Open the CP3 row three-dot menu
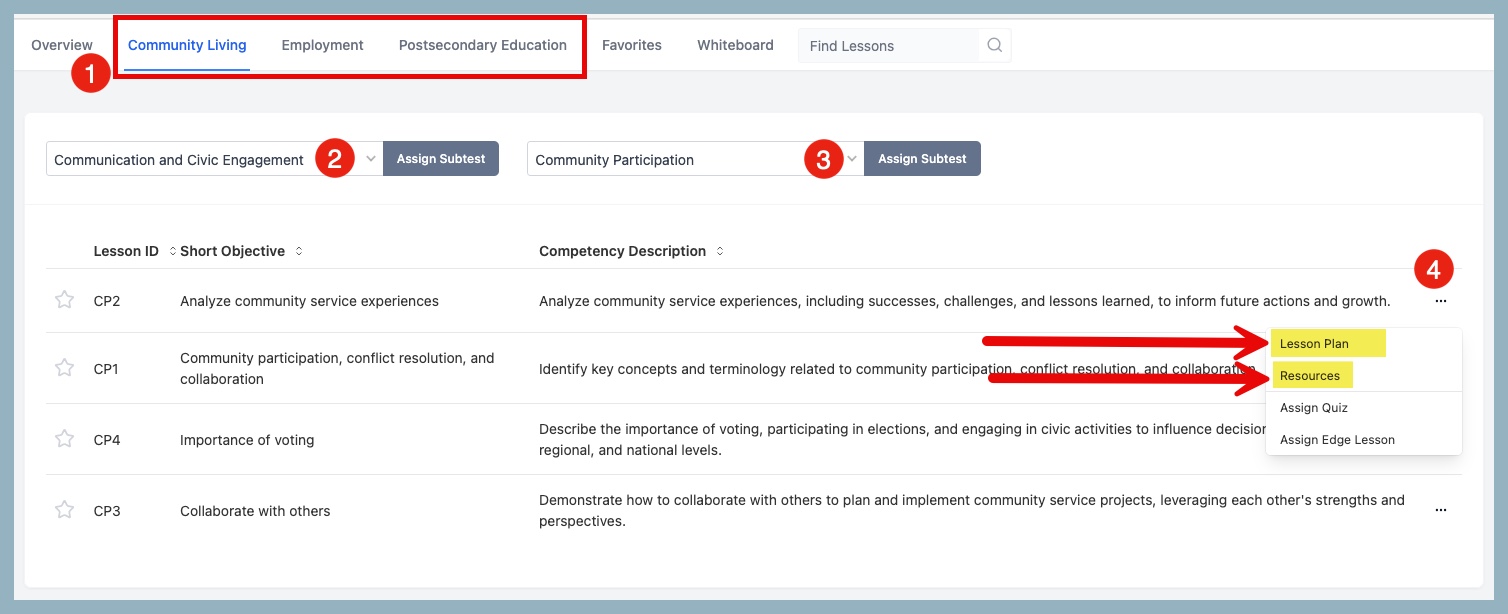 [1440, 510]
